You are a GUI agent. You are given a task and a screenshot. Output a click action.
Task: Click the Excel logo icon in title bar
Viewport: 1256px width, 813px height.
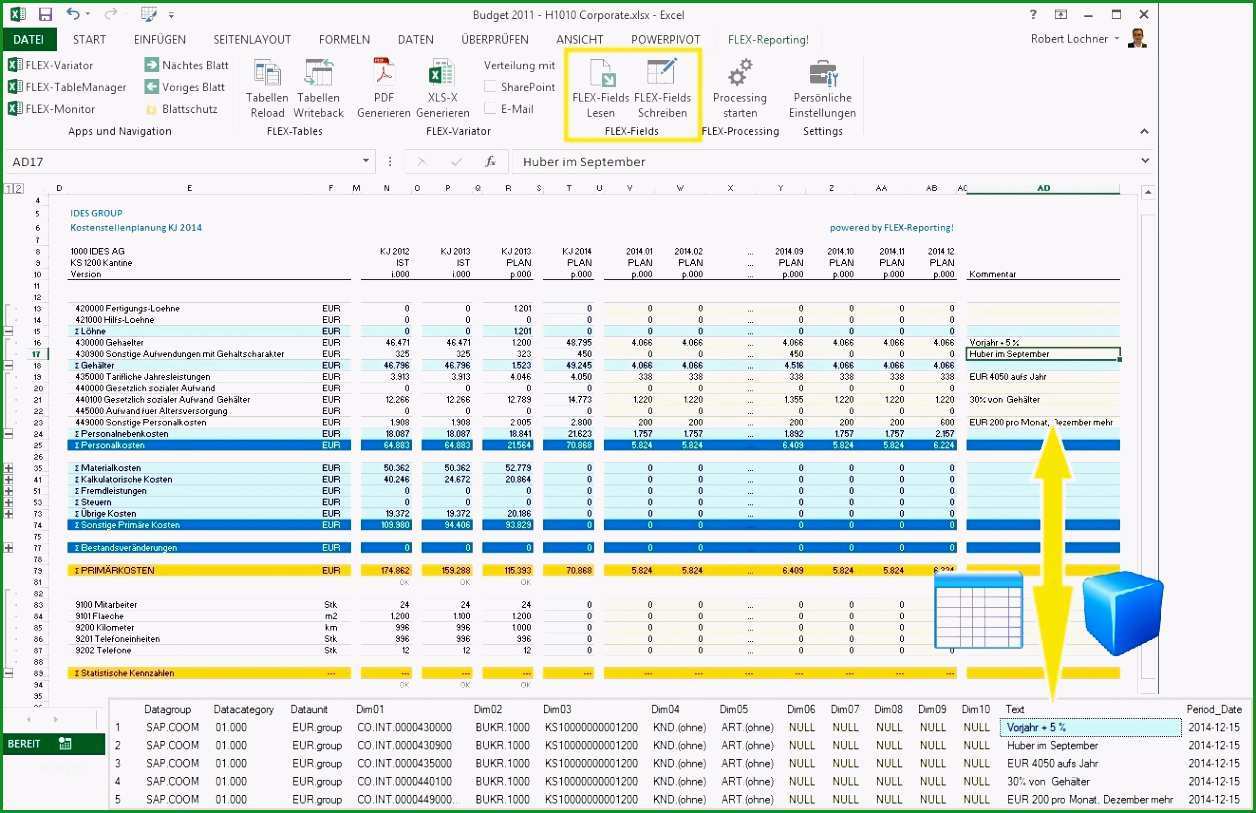(17, 15)
